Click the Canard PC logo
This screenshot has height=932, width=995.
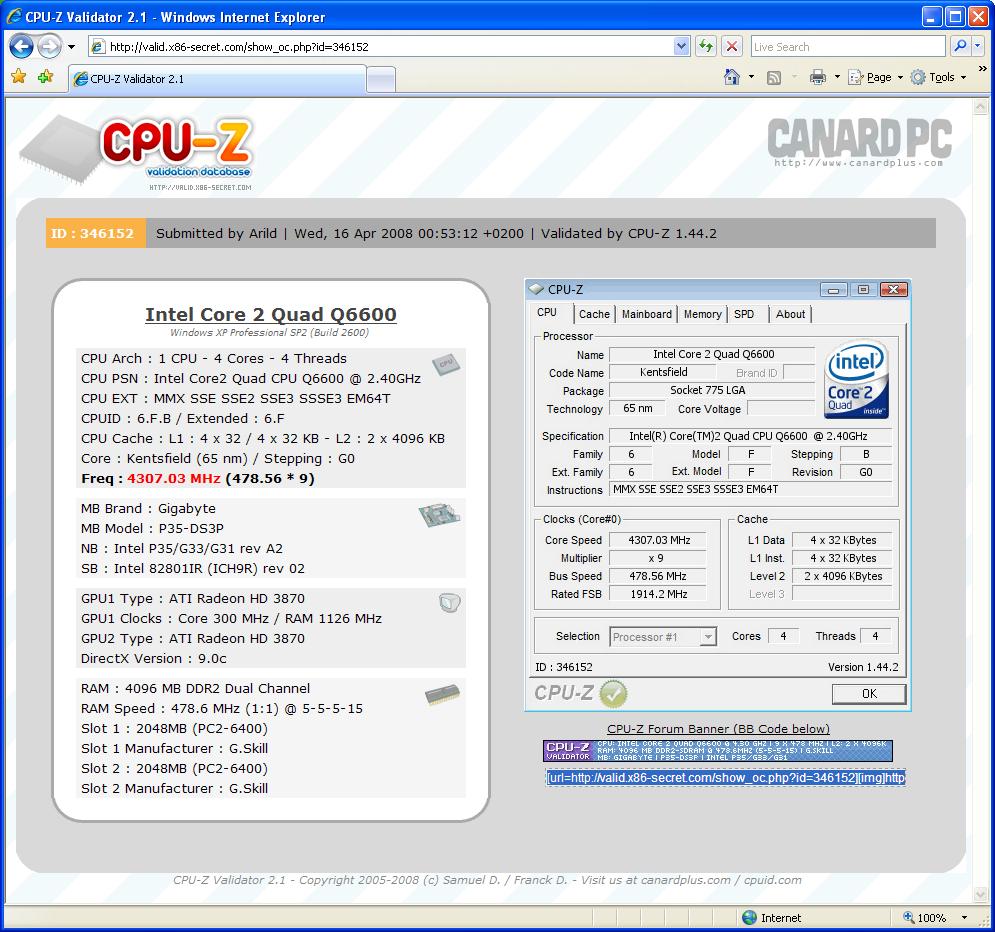859,142
